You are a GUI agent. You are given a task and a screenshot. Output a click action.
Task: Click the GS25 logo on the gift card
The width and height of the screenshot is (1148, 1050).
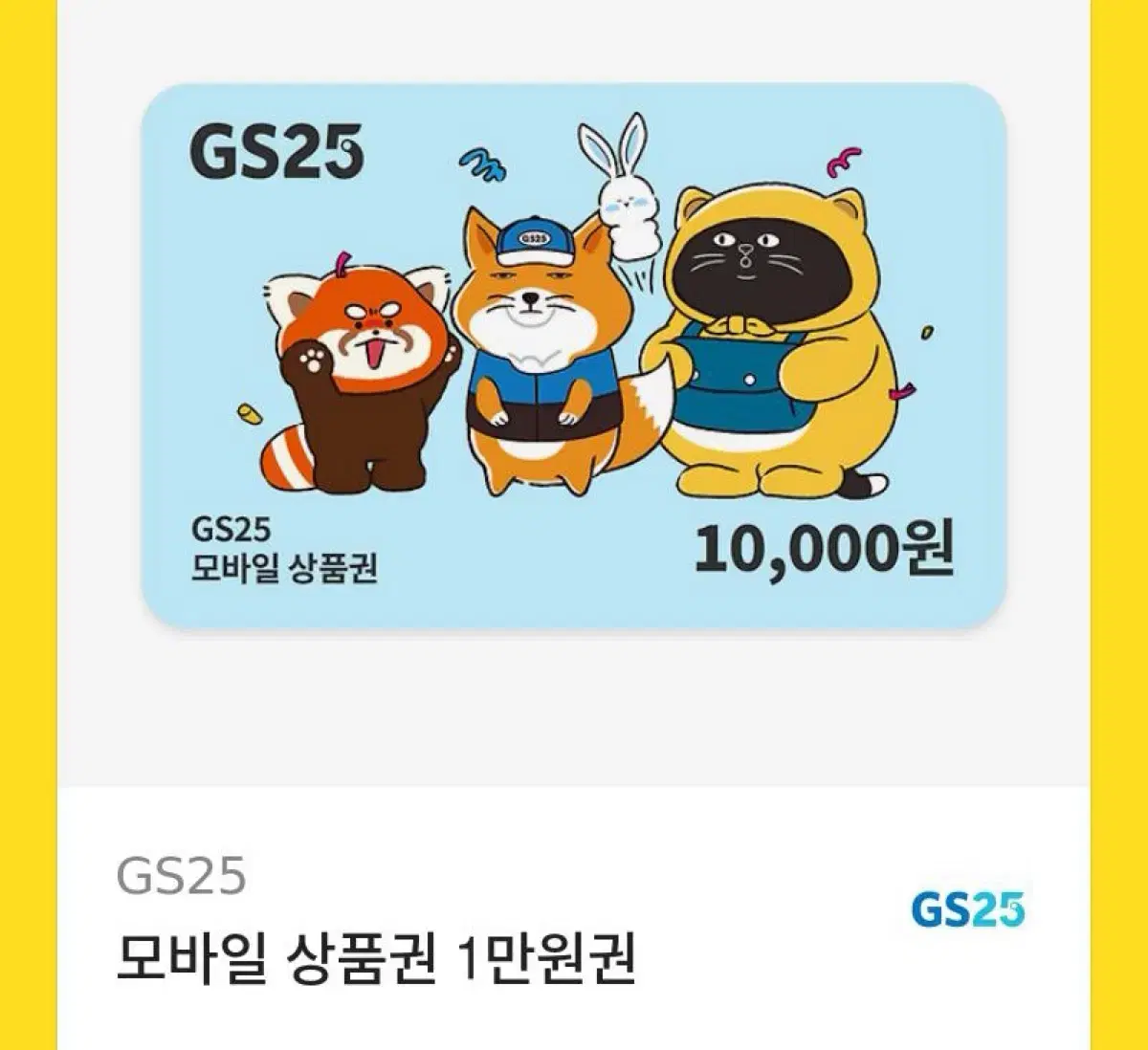pos(277,152)
